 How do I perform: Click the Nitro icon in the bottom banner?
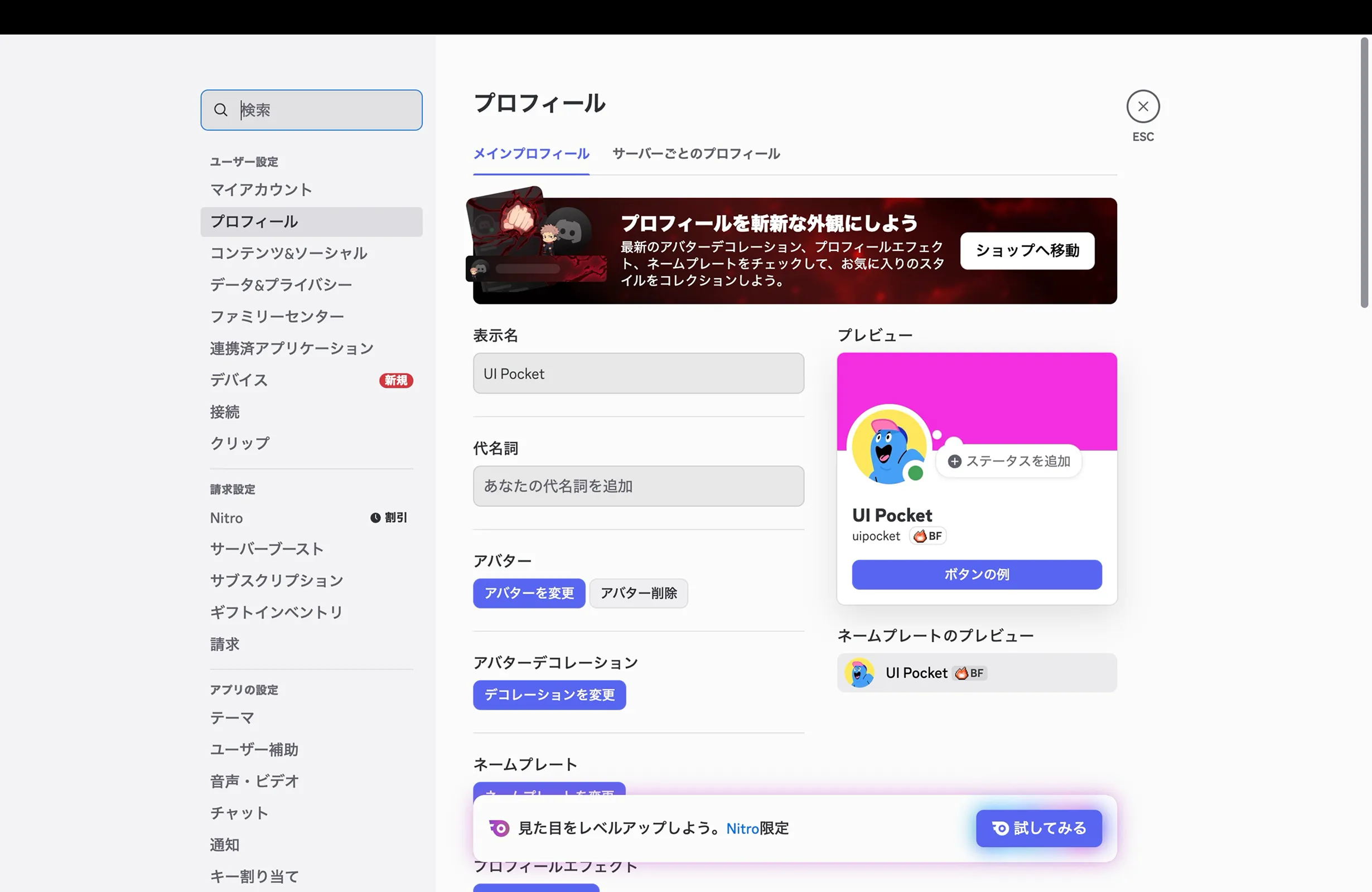(x=499, y=828)
